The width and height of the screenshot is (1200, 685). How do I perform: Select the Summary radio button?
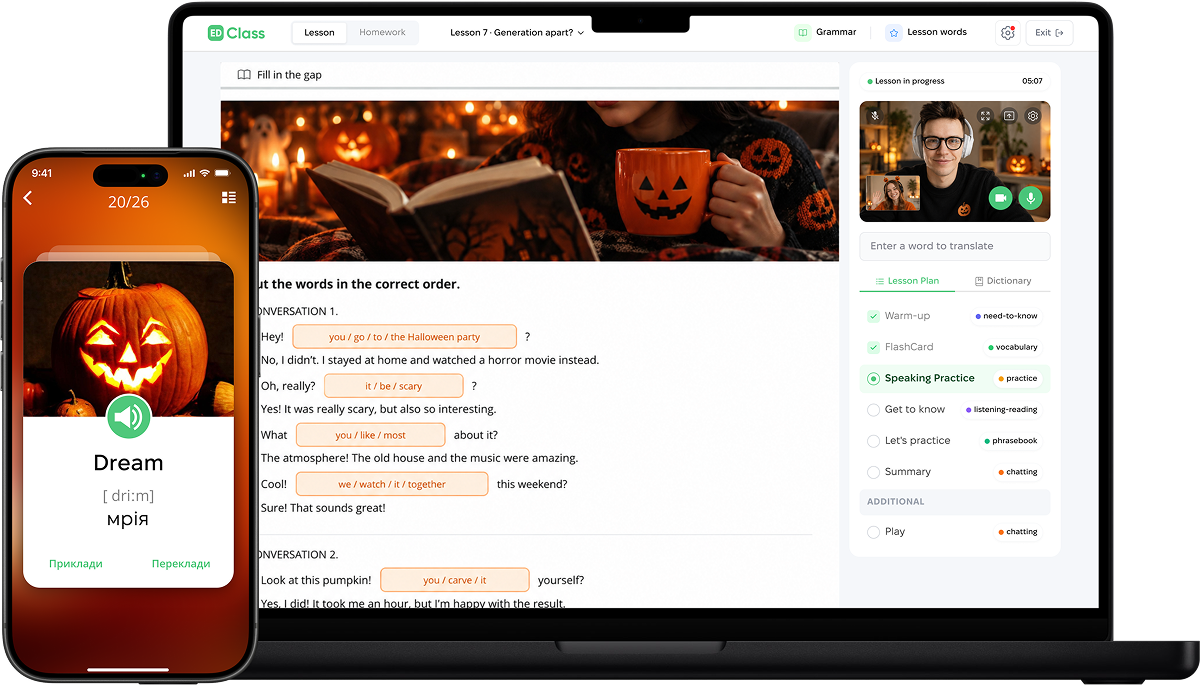pos(874,472)
